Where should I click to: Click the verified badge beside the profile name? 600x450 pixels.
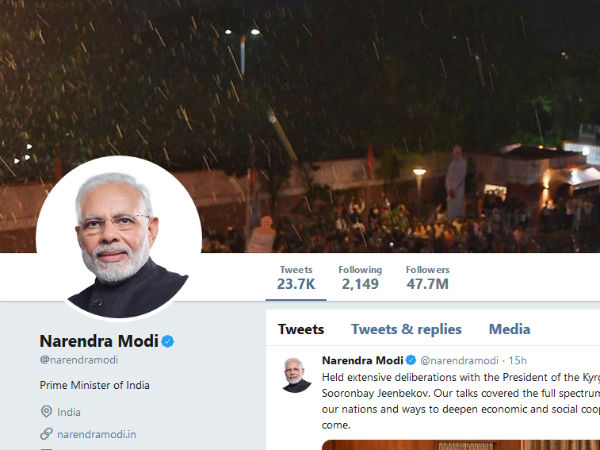pyautogui.click(x=168, y=341)
